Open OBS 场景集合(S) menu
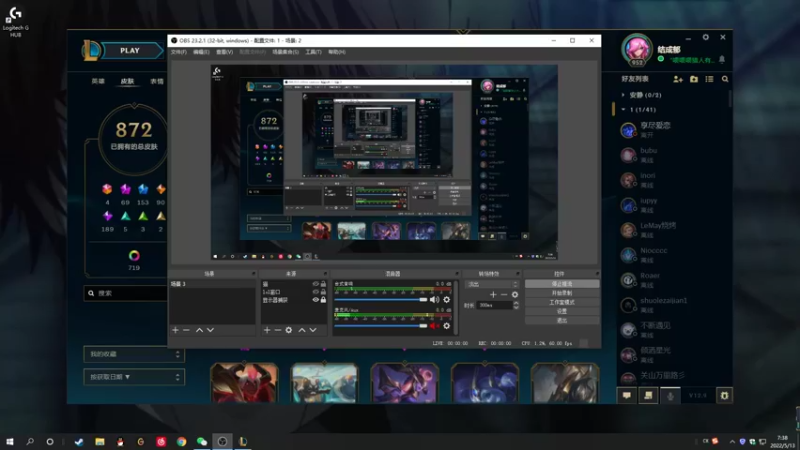Image resolution: width=800 pixels, height=450 pixels. pos(285,52)
